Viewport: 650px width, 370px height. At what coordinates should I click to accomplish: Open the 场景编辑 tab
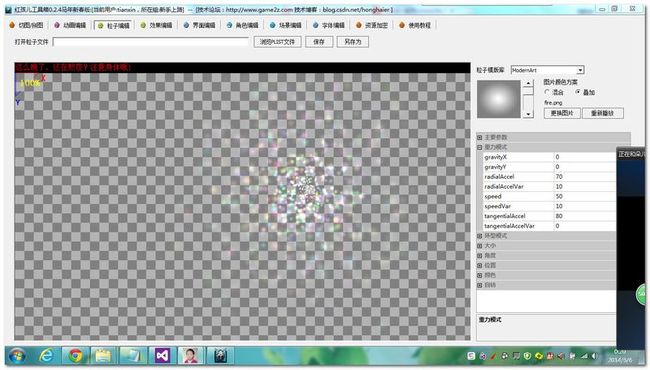click(286, 25)
